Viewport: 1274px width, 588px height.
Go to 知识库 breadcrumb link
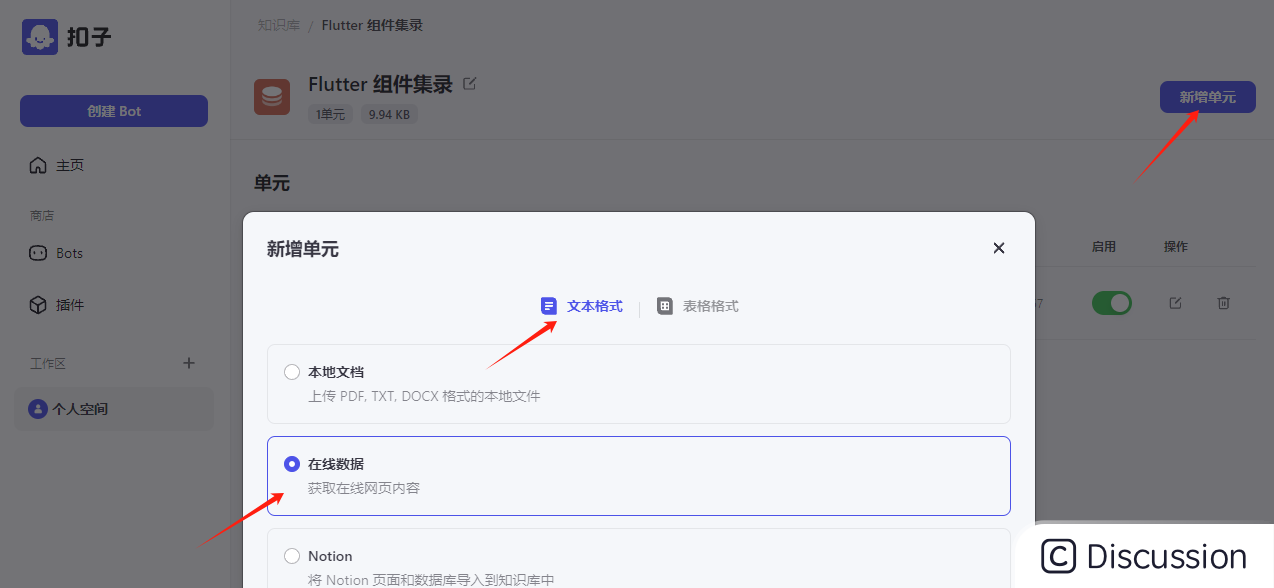pyautogui.click(x=279, y=25)
